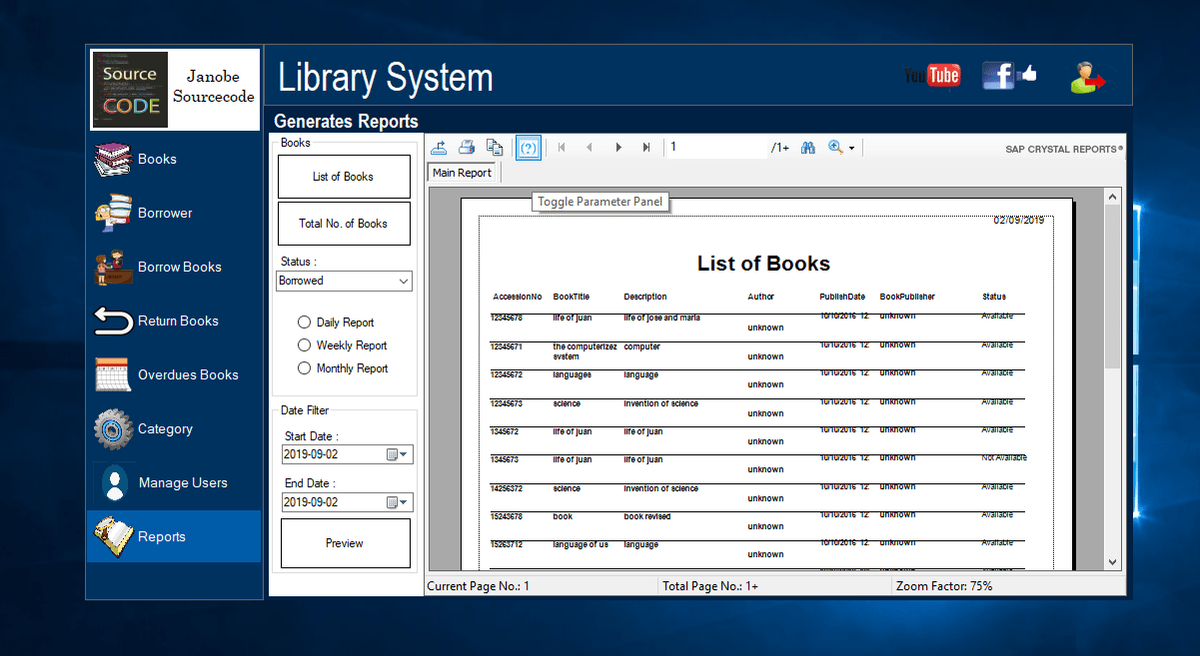The image size is (1200, 656).
Task: Click 'Total Page No.: 1+' status text
Action: 709,586
